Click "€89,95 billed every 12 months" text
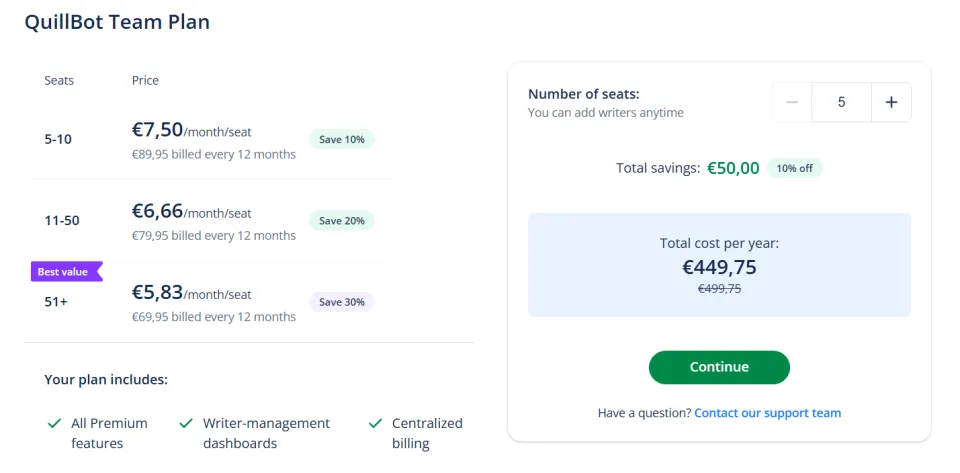 214,155
